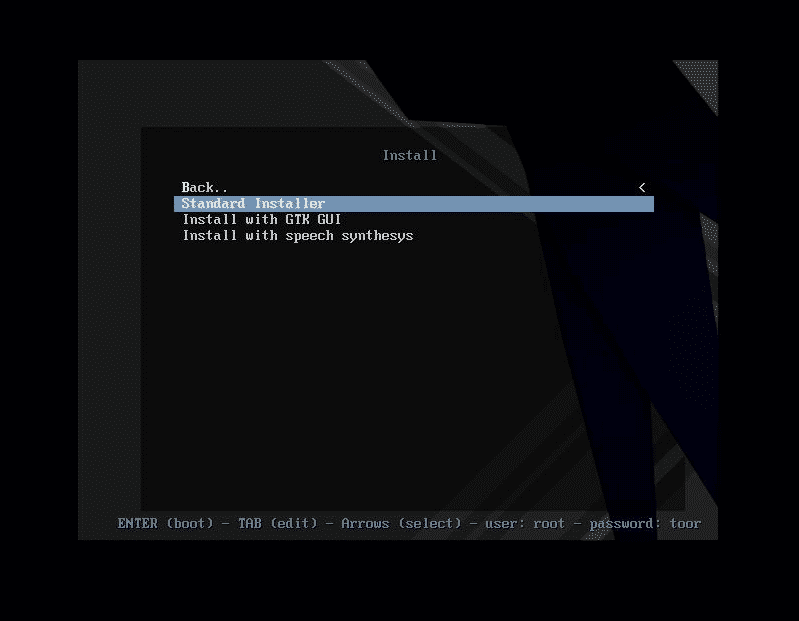
Task: Select Install with GTK GUI
Action: (262, 220)
